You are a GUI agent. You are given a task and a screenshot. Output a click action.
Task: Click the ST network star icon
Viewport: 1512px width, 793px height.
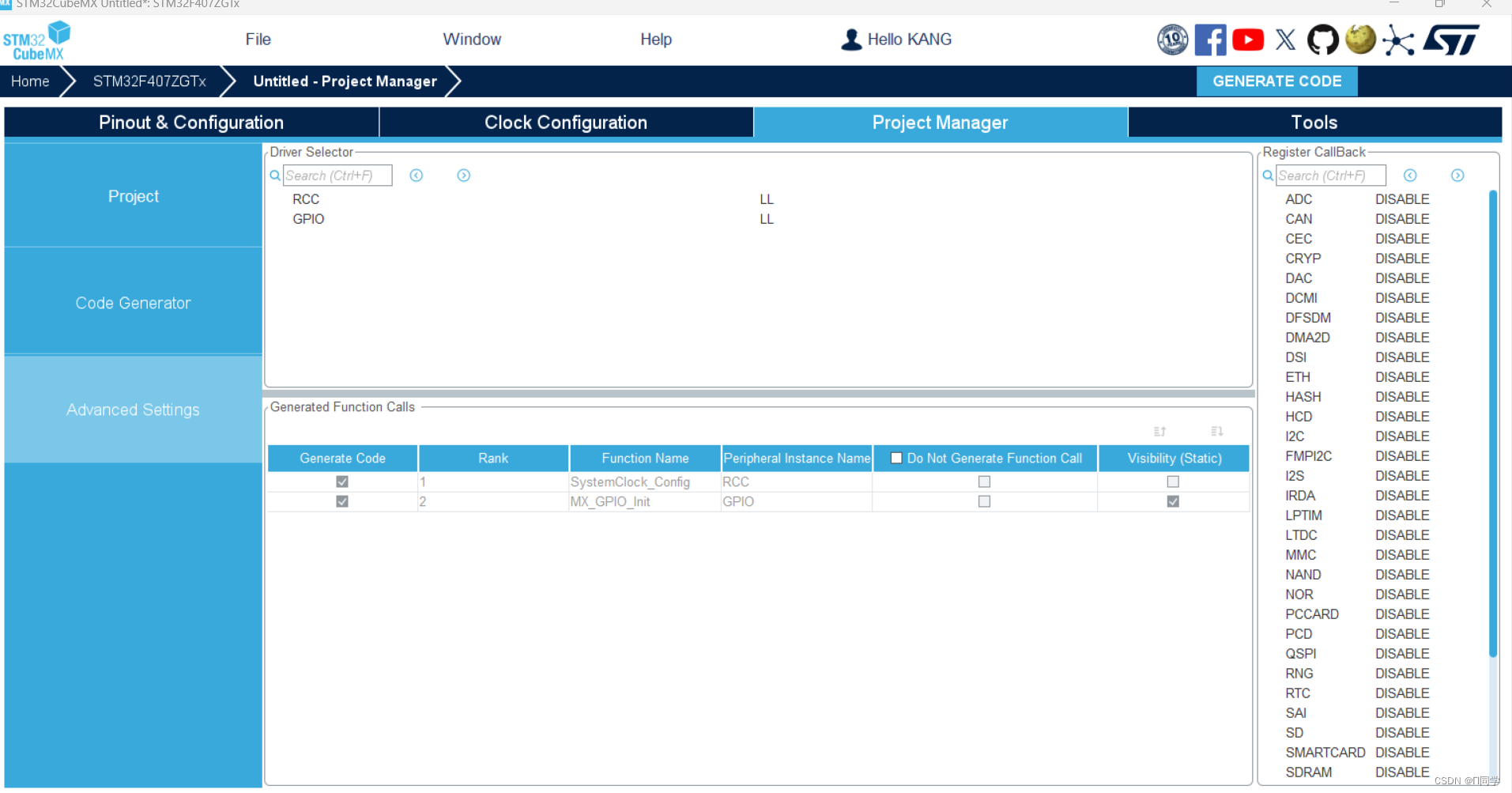pyautogui.click(x=1398, y=41)
